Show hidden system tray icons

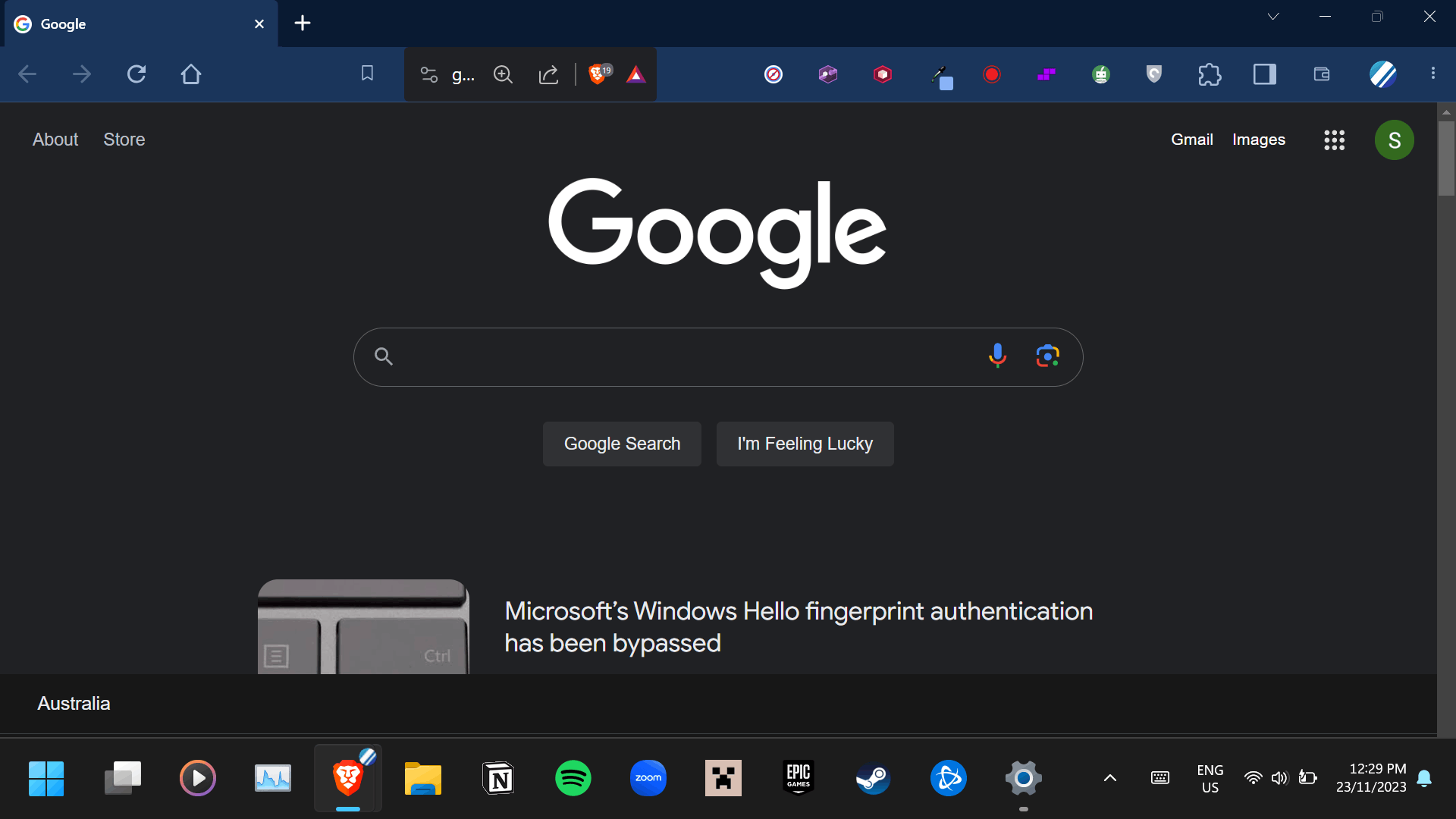coord(1110,778)
